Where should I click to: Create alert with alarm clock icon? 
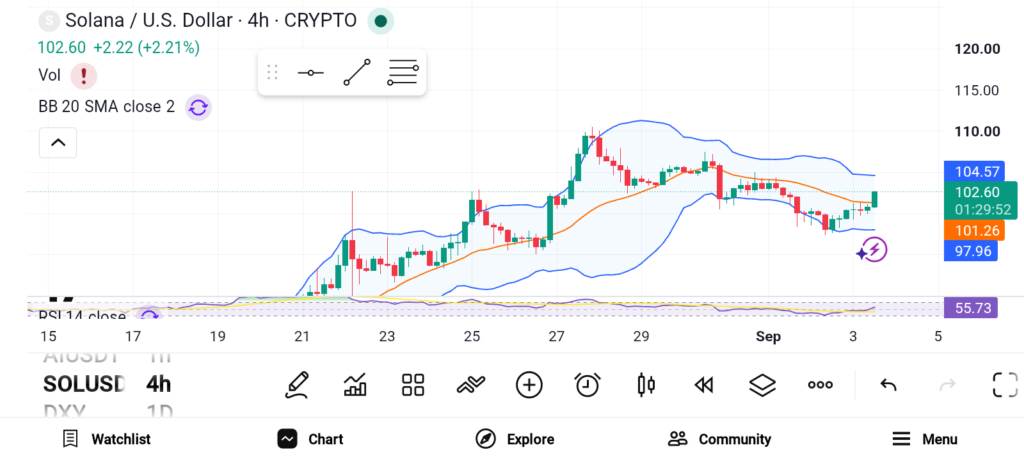click(588, 385)
